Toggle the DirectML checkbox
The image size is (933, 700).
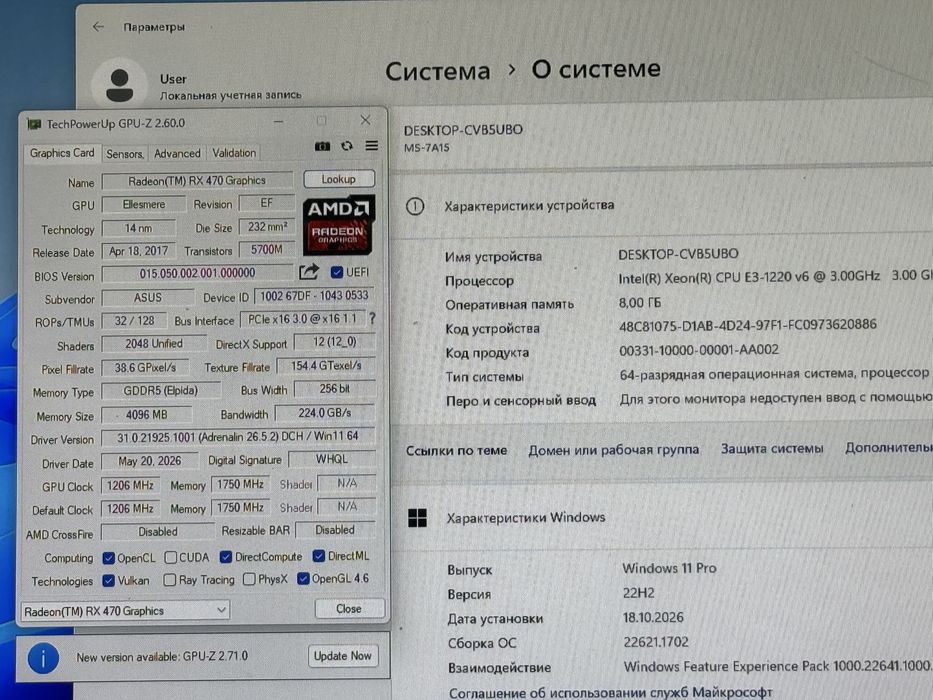[319, 555]
